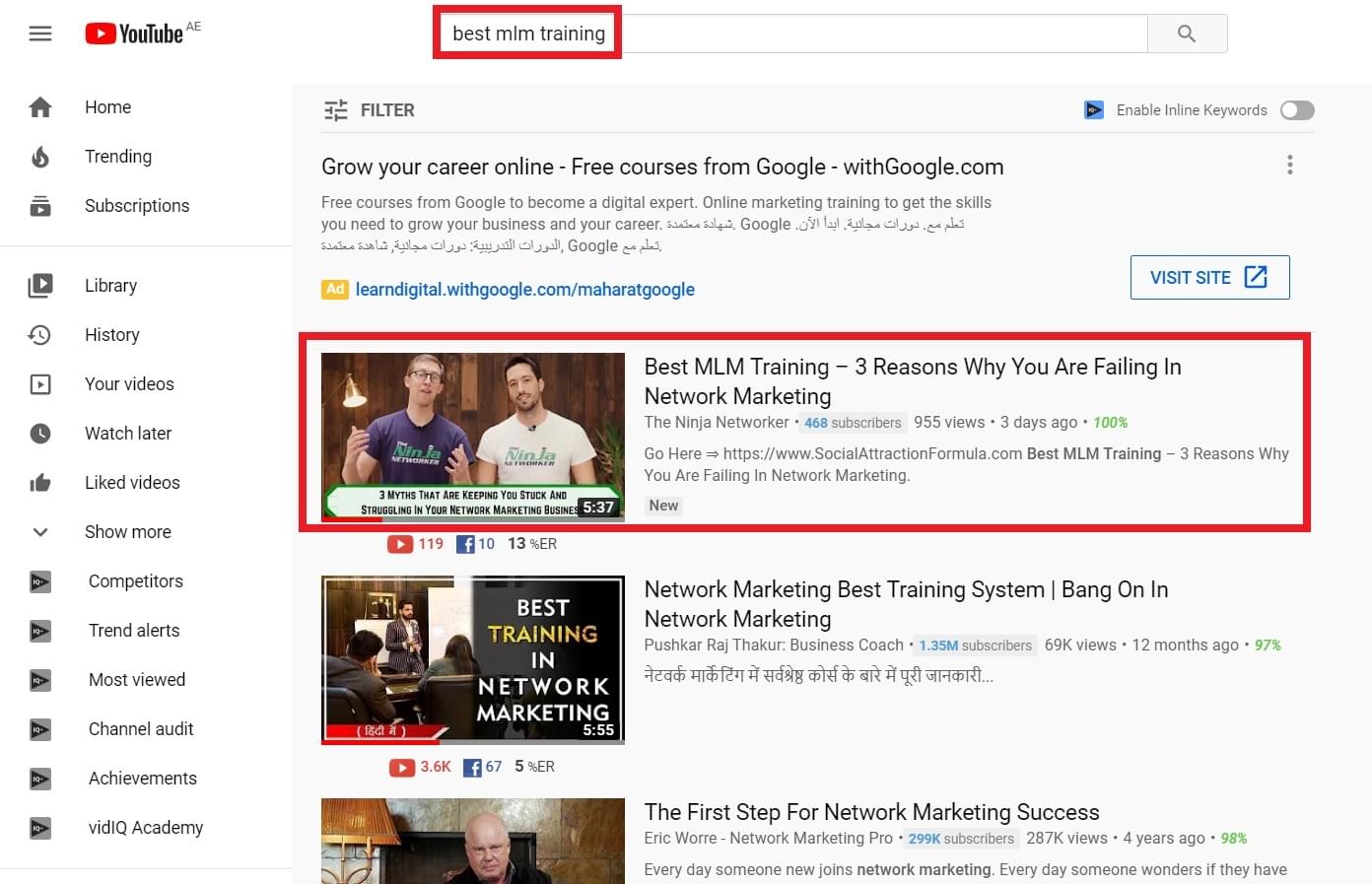This screenshot has width=1372, height=884.
Task: Click the Subscriptions icon
Action: [40, 206]
